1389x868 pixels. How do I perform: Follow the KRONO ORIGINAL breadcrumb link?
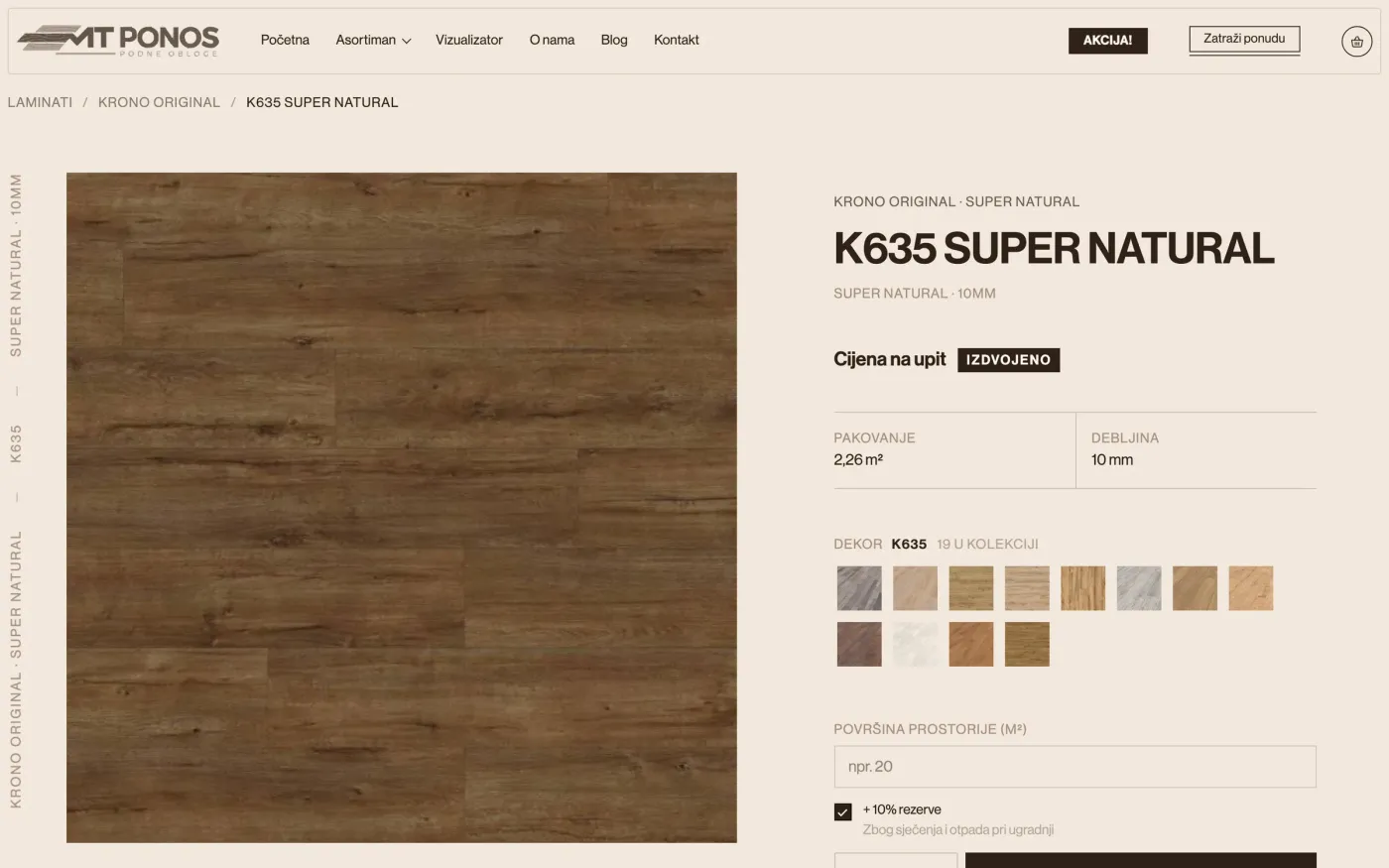pyautogui.click(x=159, y=102)
